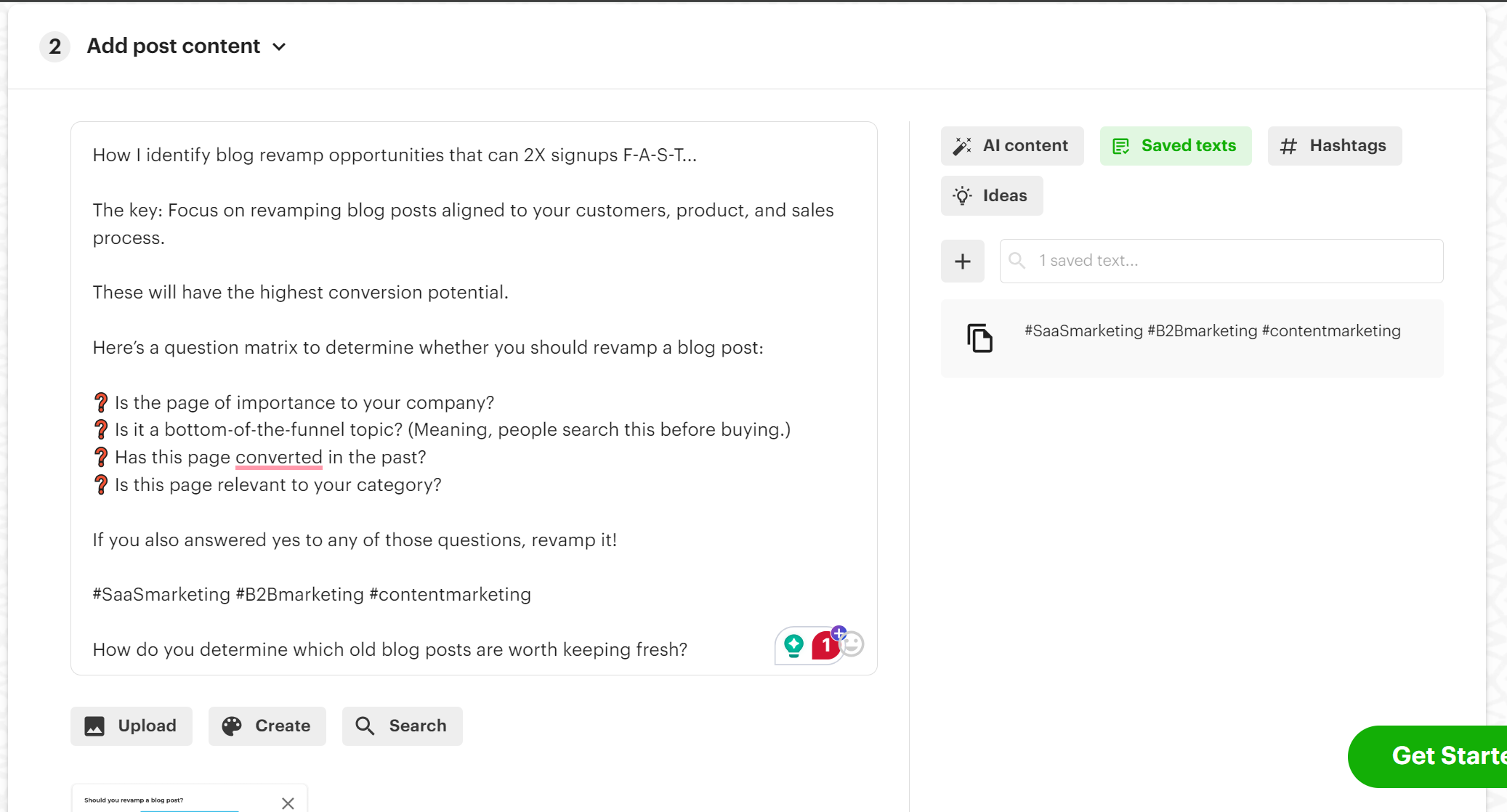Select the Ideas panel option
Viewport: 1507px width, 812px height.
(991, 196)
